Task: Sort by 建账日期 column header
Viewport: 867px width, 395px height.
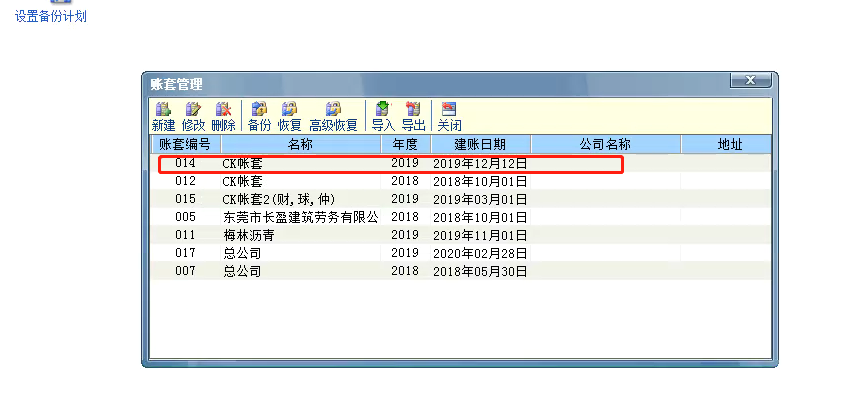Action: 480,145
